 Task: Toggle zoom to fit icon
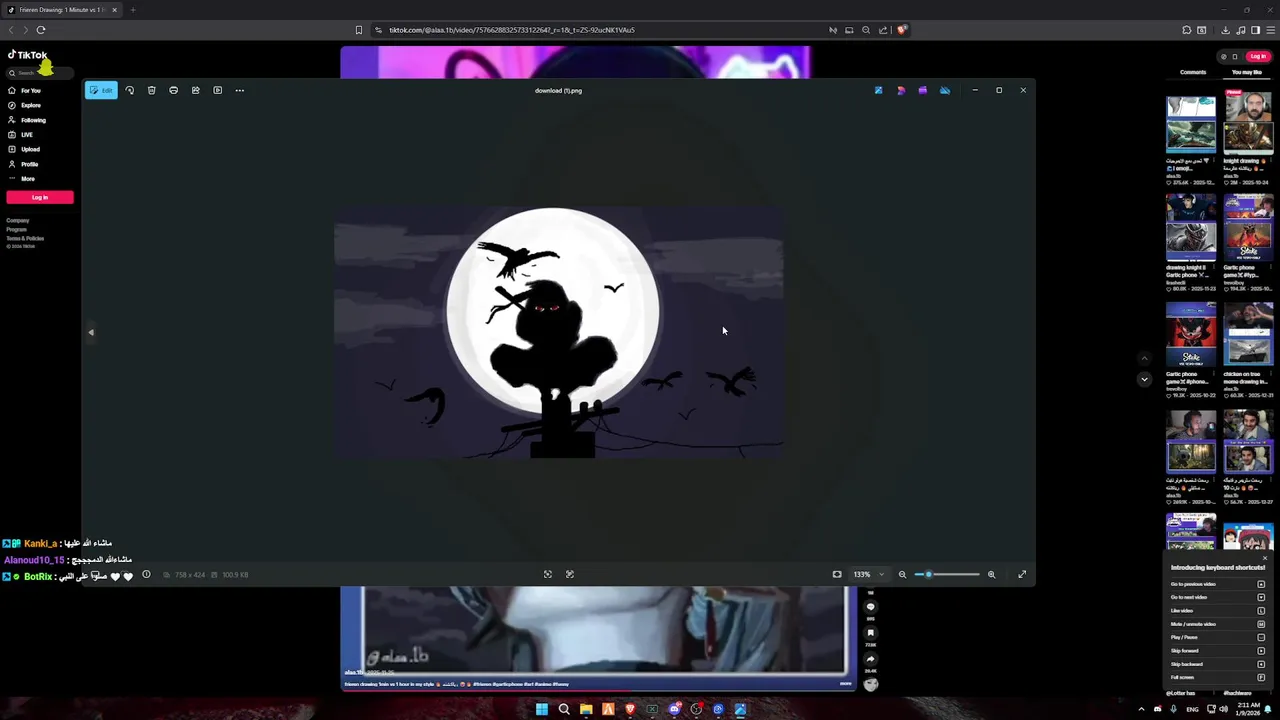(837, 574)
